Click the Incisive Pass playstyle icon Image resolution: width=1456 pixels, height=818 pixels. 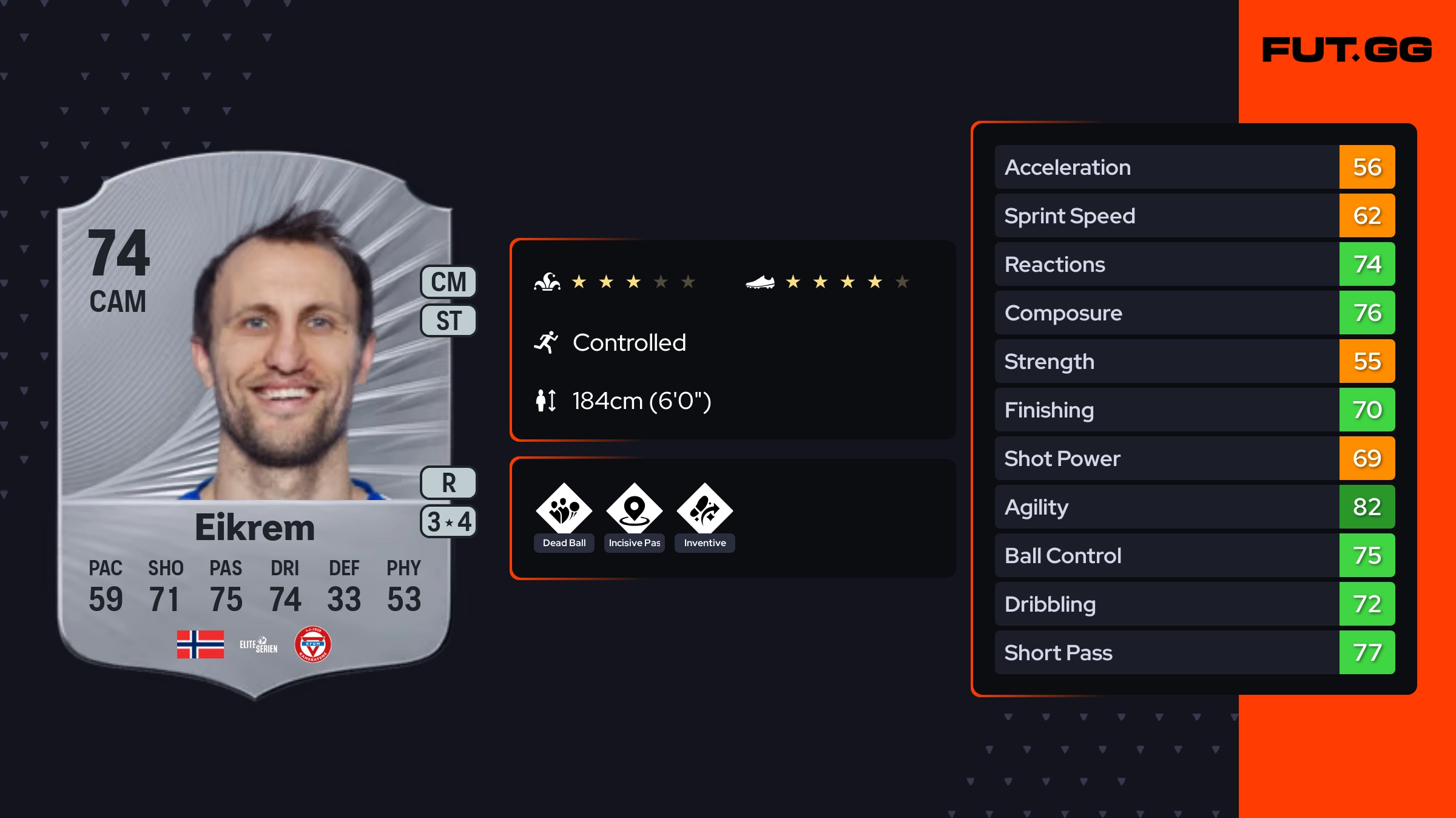[635, 510]
